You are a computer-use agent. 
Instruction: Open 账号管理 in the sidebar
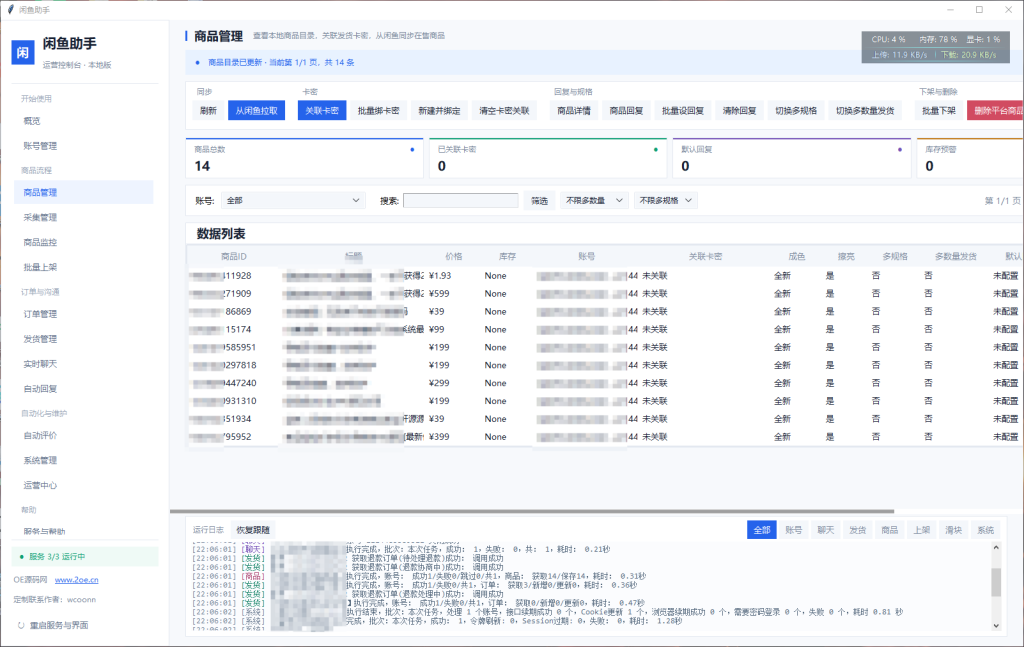pos(84,146)
